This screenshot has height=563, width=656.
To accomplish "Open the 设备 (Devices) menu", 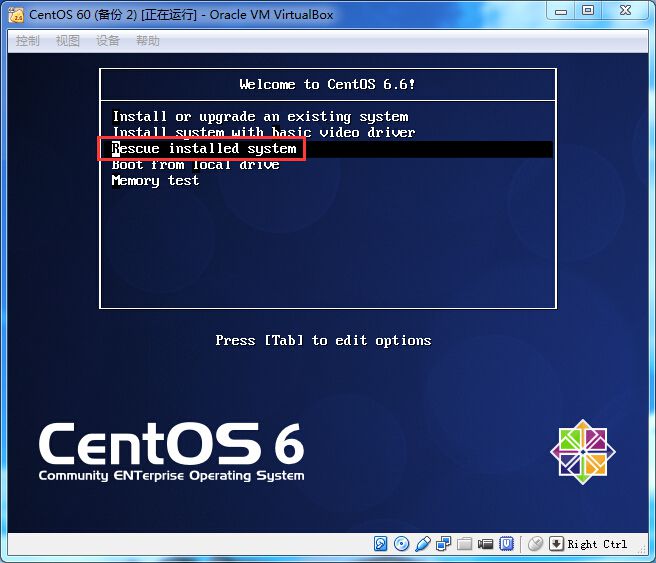I will tap(108, 41).
